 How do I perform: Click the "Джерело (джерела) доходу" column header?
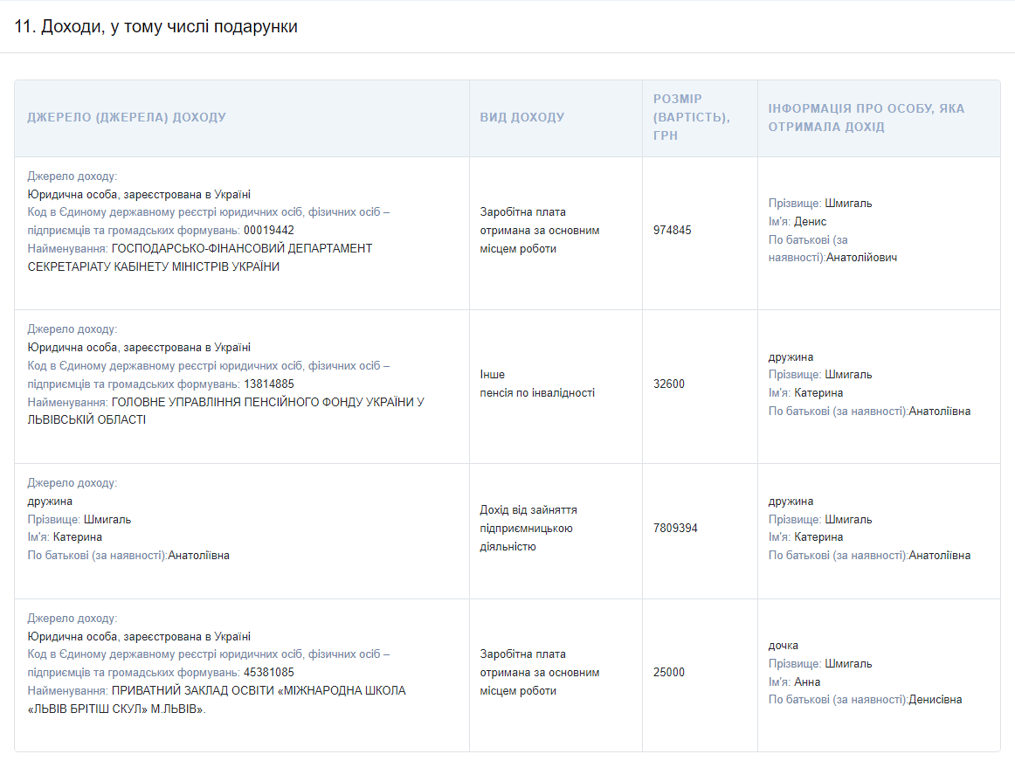click(x=127, y=117)
